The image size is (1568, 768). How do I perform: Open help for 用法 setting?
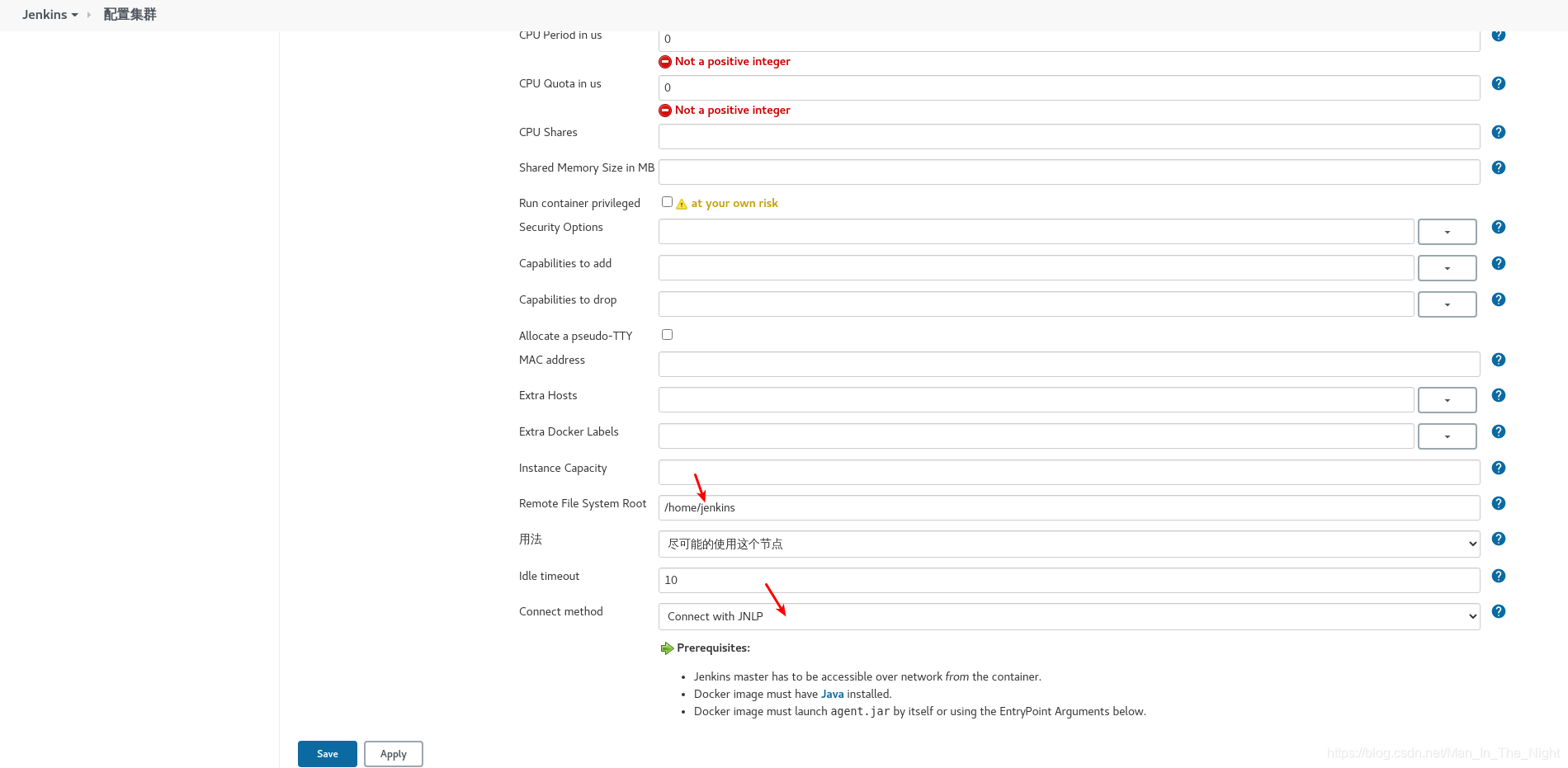[x=1499, y=539]
